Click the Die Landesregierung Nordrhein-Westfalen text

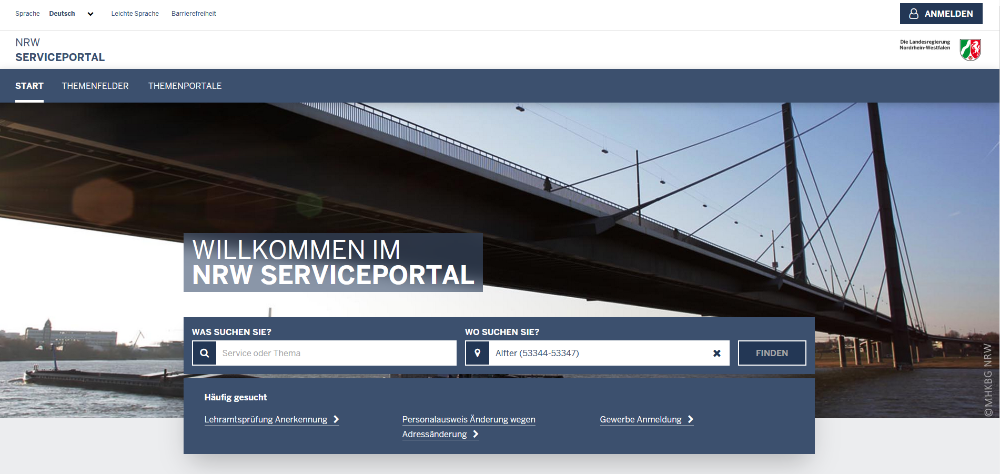(x=925, y=45)
